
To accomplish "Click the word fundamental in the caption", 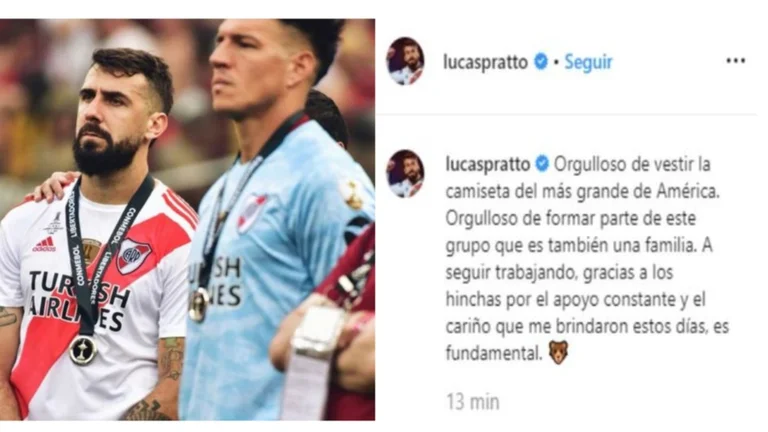I will click(x=494, y=353).
